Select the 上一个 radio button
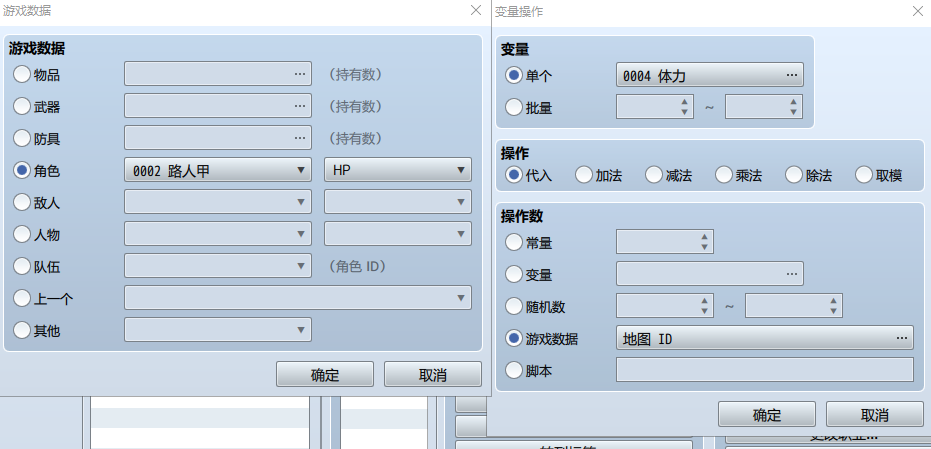This screenshot has height=449, width=931. (22, 299)
